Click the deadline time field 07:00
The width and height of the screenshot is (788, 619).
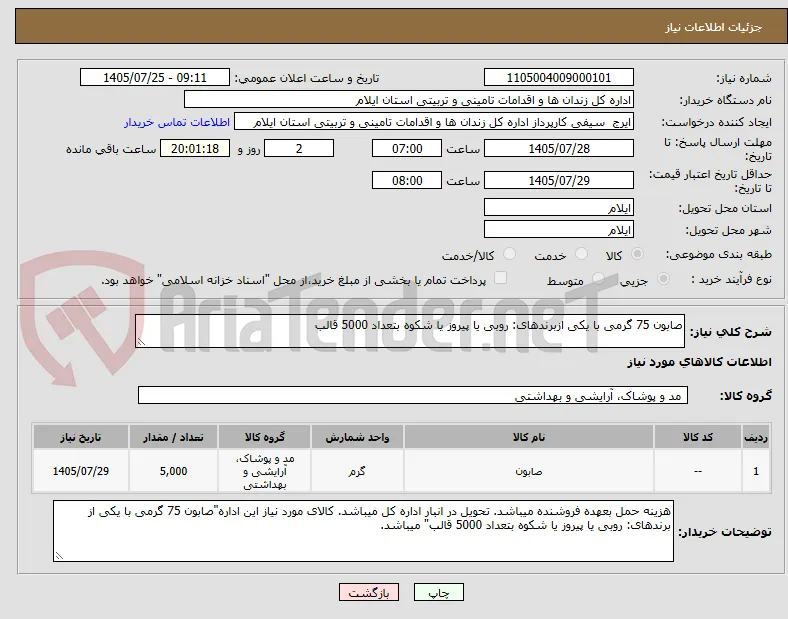click(x=407, y=148)
